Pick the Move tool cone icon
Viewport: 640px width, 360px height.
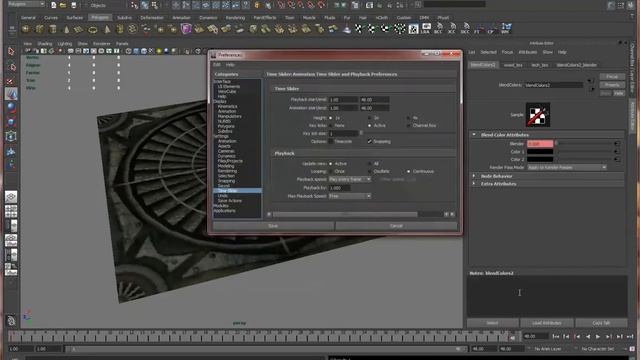tap(11, 94)
